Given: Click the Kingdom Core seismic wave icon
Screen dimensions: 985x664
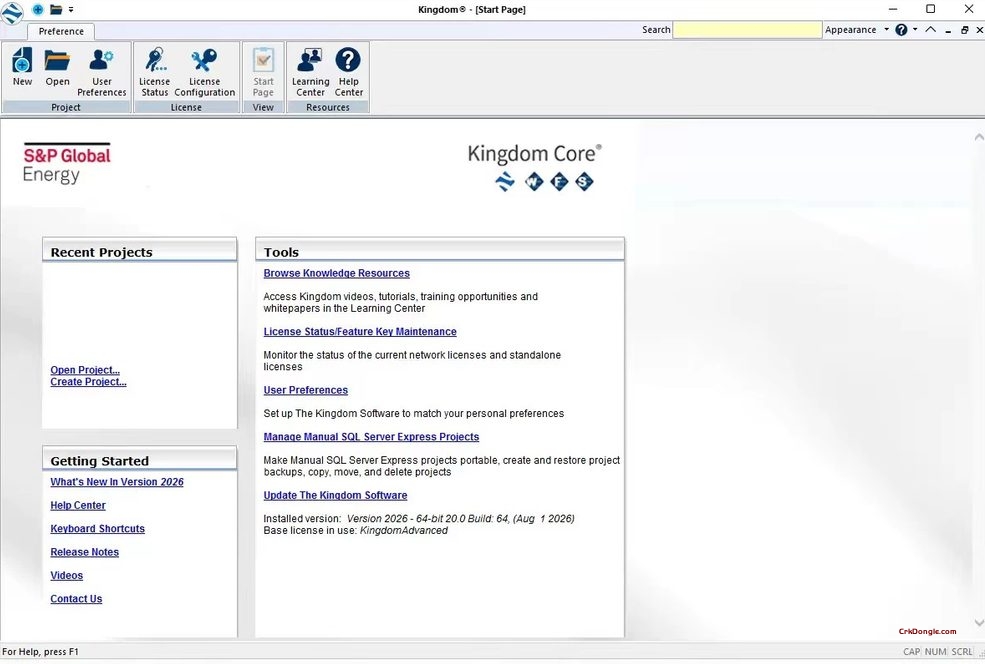Looking at the screenshot, I should pos(505,182).
